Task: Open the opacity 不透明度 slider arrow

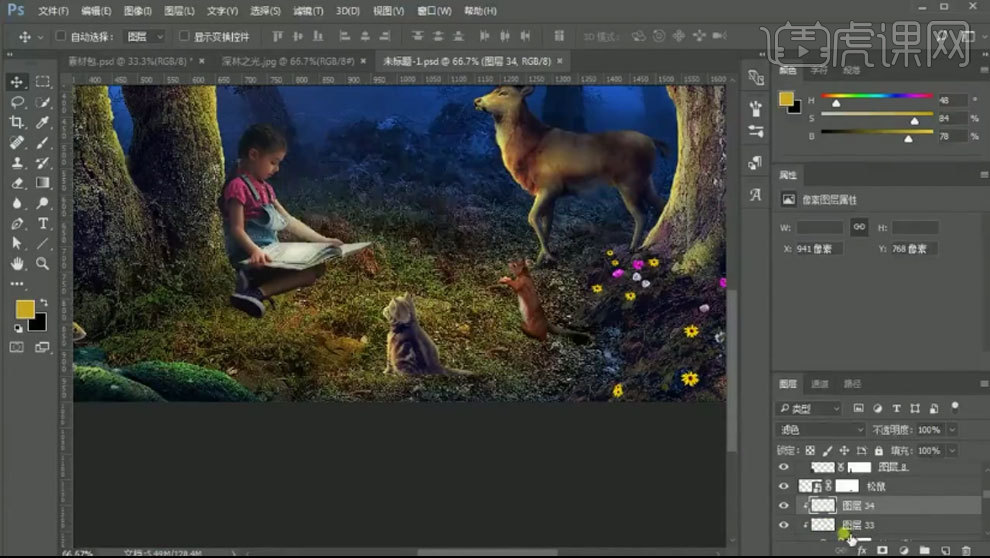Action: [952, 430]
